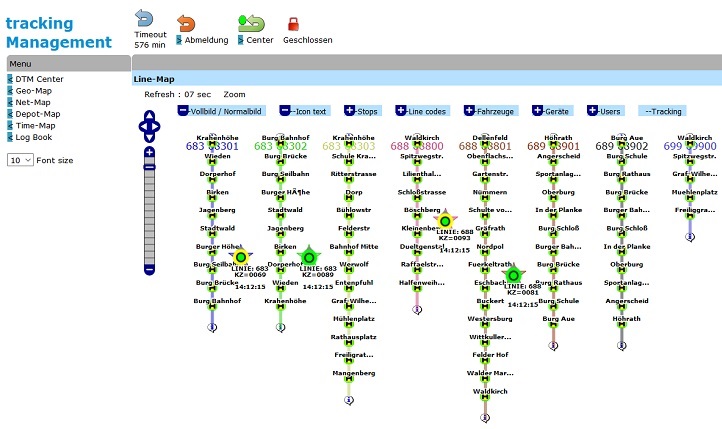Click the vertical zoom slider track
This screenshot has height=429, width=722.
click(149, 210)
